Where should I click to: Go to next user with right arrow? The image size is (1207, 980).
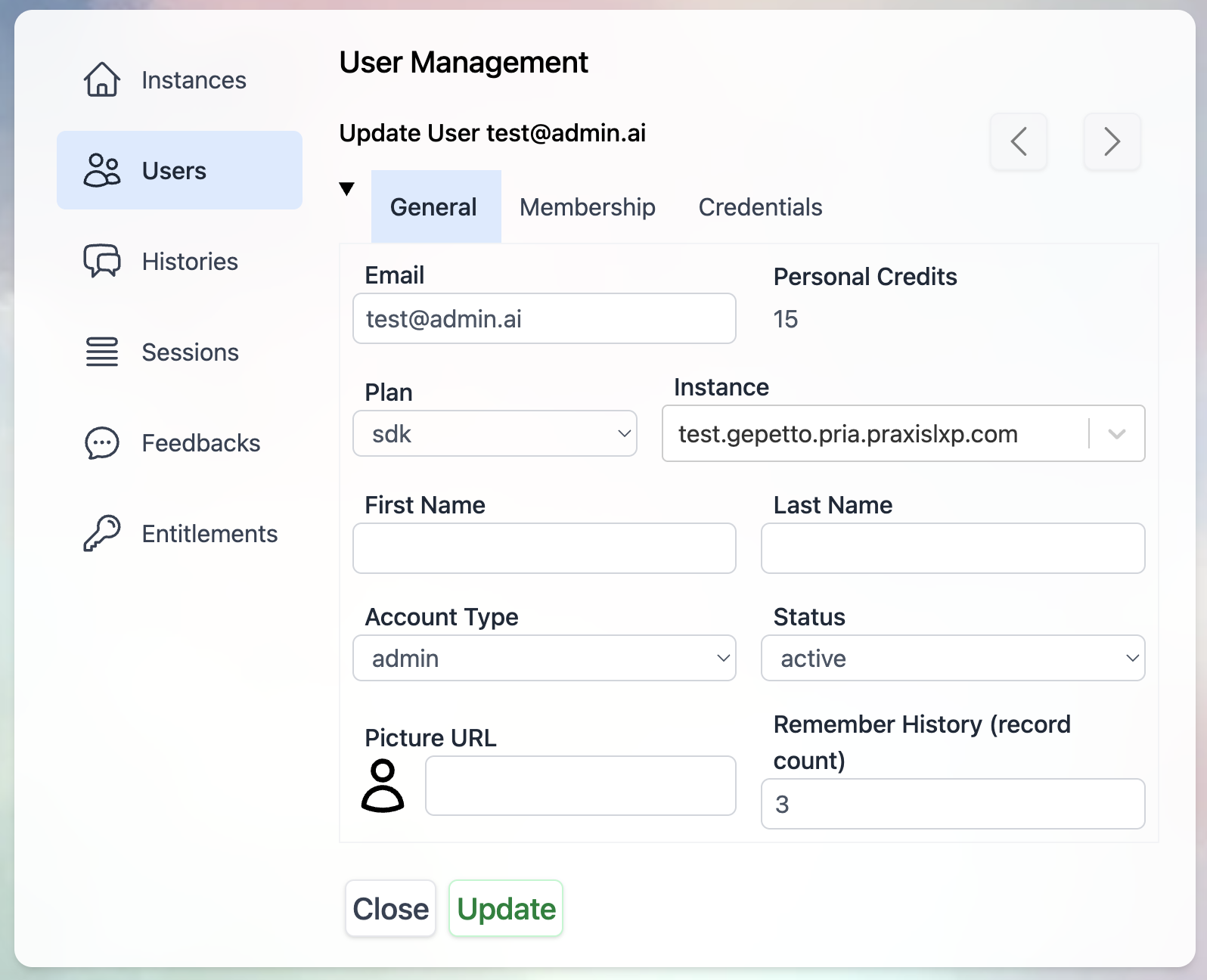click(1112, 141)
